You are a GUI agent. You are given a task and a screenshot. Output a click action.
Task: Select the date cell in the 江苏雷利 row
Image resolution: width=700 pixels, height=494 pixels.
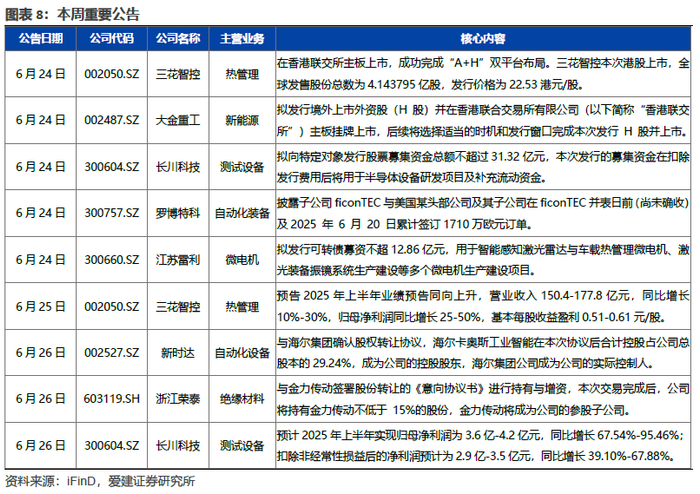[x=41, y=260]
